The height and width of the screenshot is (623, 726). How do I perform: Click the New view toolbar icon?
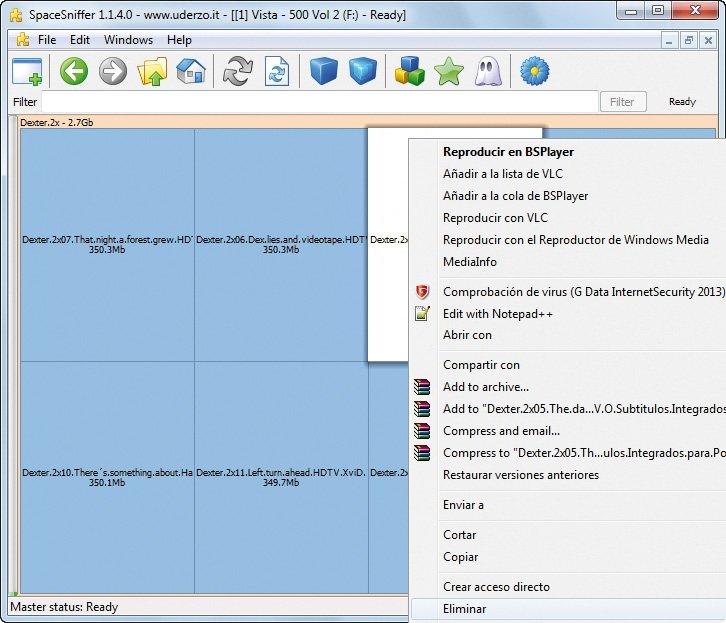27,71
